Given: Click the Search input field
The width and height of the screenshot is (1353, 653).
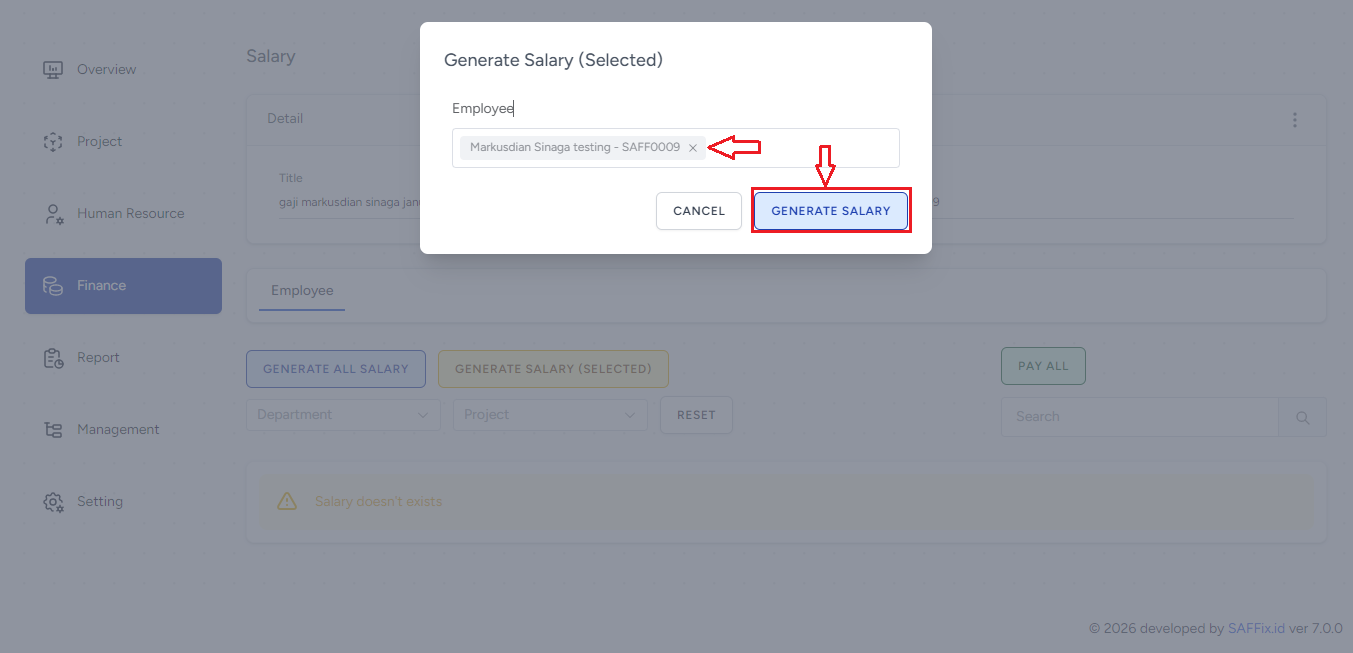Looking at the screenshot, I should click(1139, 417).
